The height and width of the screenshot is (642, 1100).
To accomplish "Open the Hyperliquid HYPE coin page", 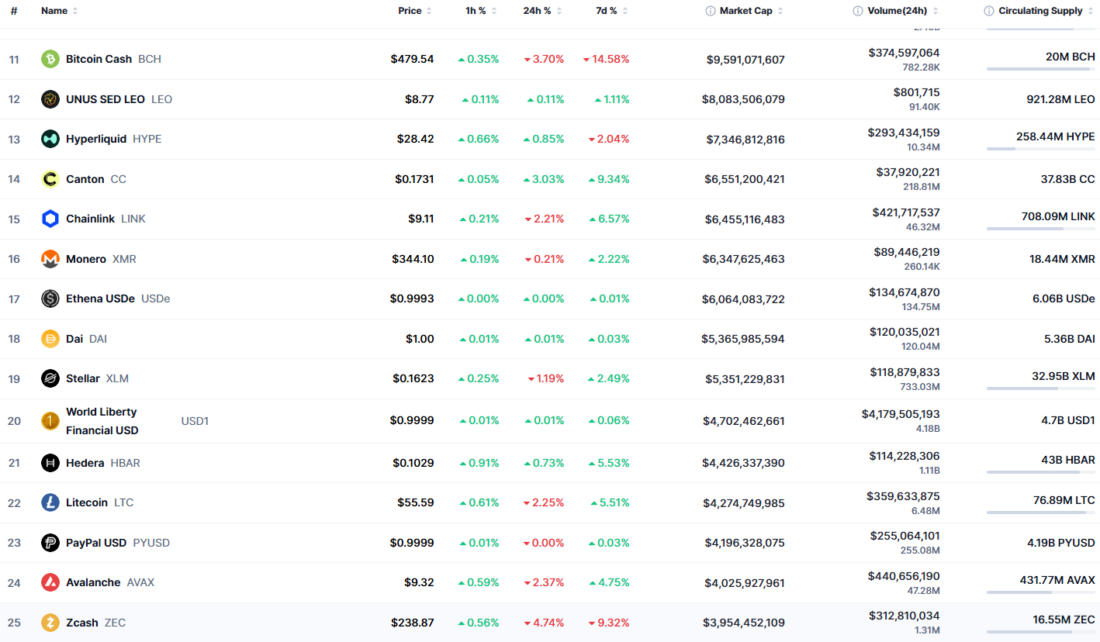I will (x=114, y=139).
